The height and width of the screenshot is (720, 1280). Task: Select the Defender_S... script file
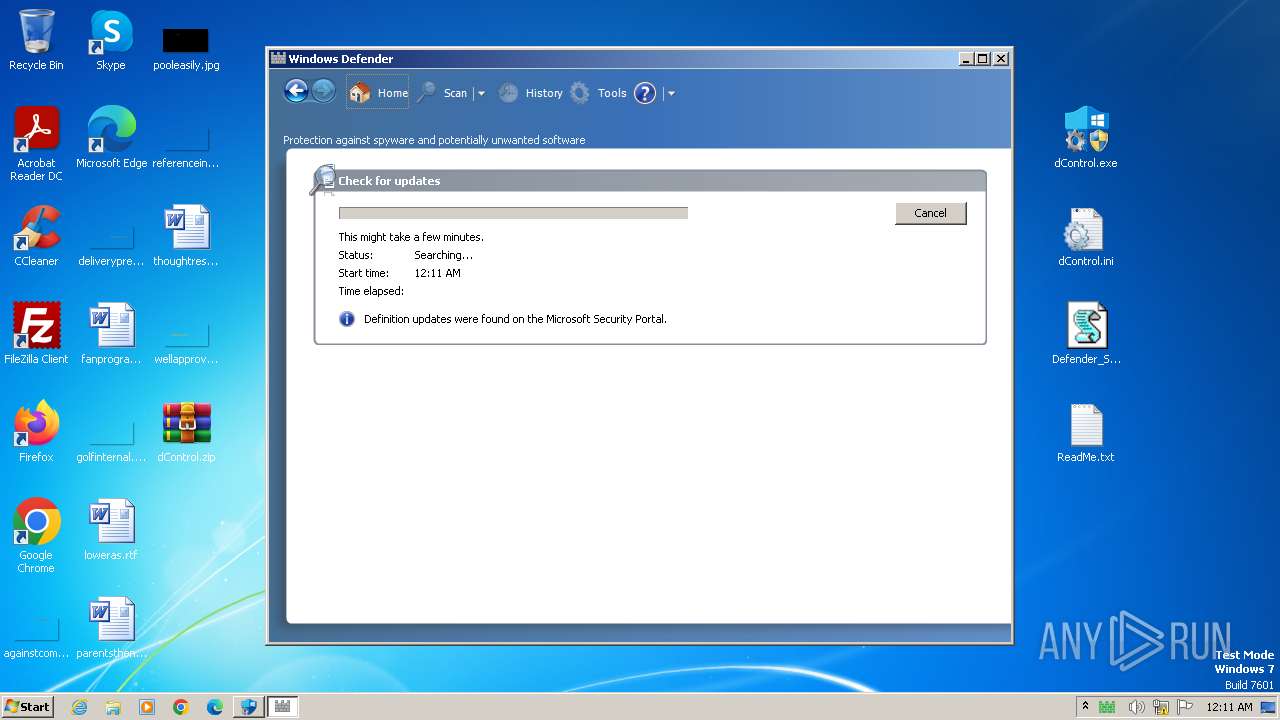(1086, 334)
